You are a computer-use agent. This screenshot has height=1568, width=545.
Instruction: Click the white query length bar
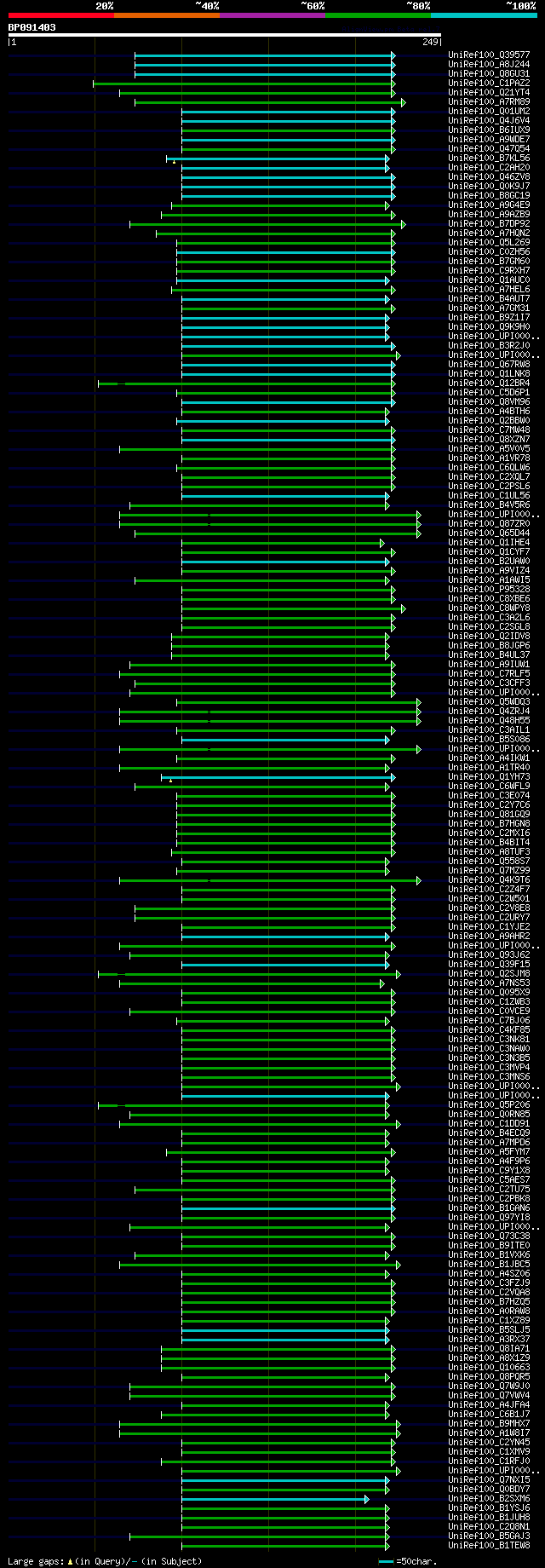point(225,35)
